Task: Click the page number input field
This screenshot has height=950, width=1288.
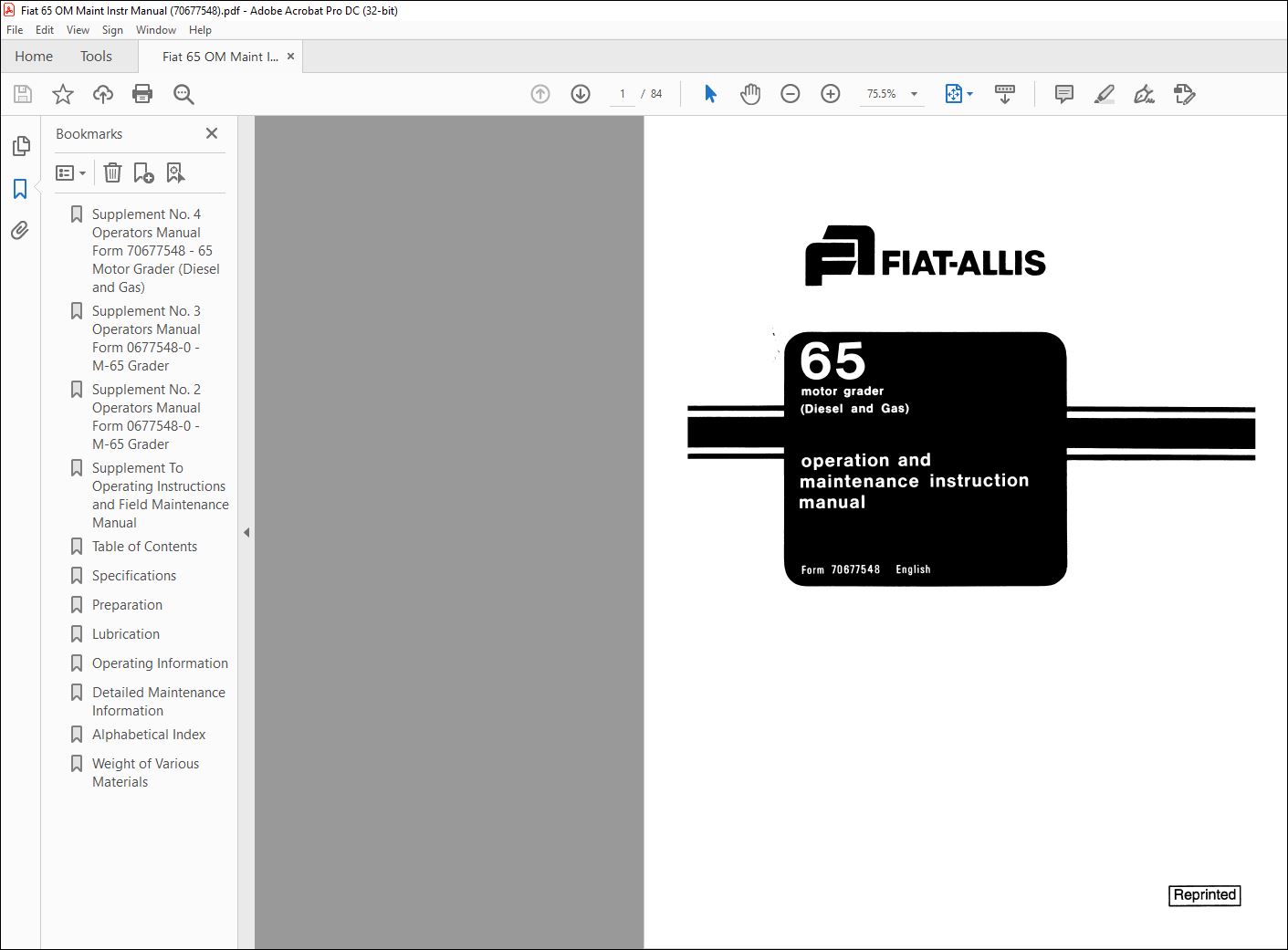Action: pyautogui.click(x=623, y=94)
